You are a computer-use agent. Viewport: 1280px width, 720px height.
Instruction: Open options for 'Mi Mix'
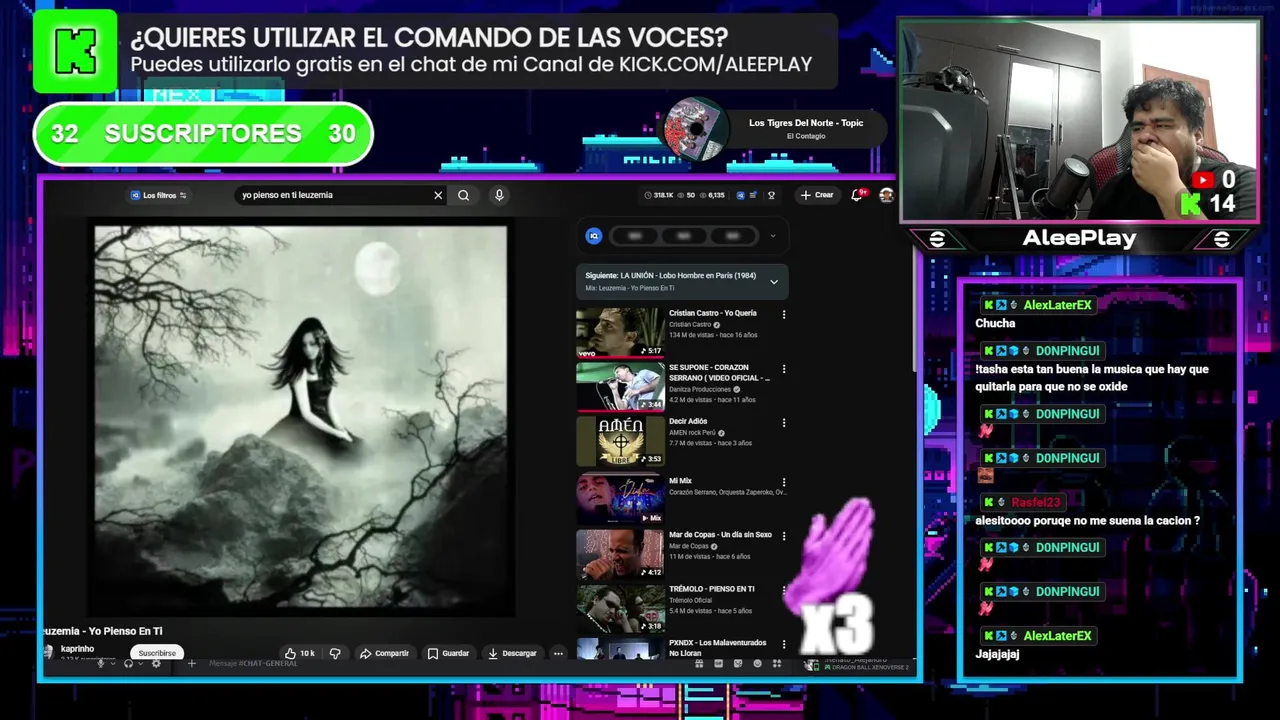(783, 482)
